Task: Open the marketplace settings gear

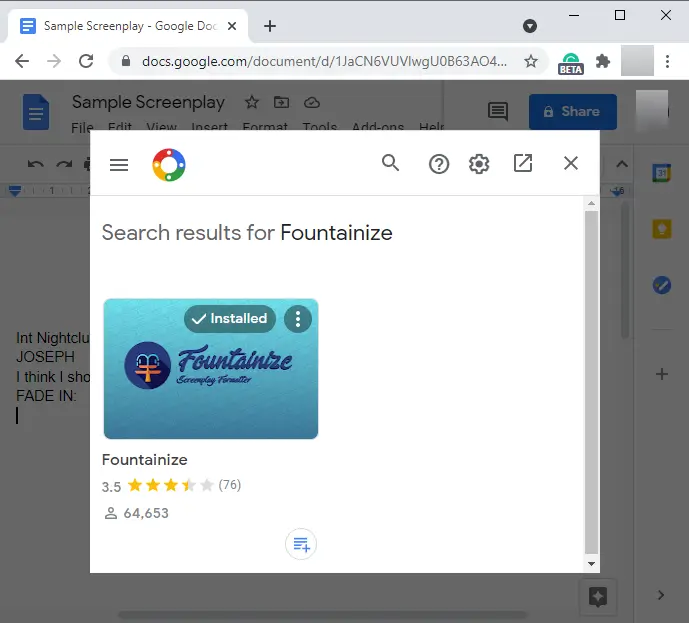Action: tap(479, 164)
